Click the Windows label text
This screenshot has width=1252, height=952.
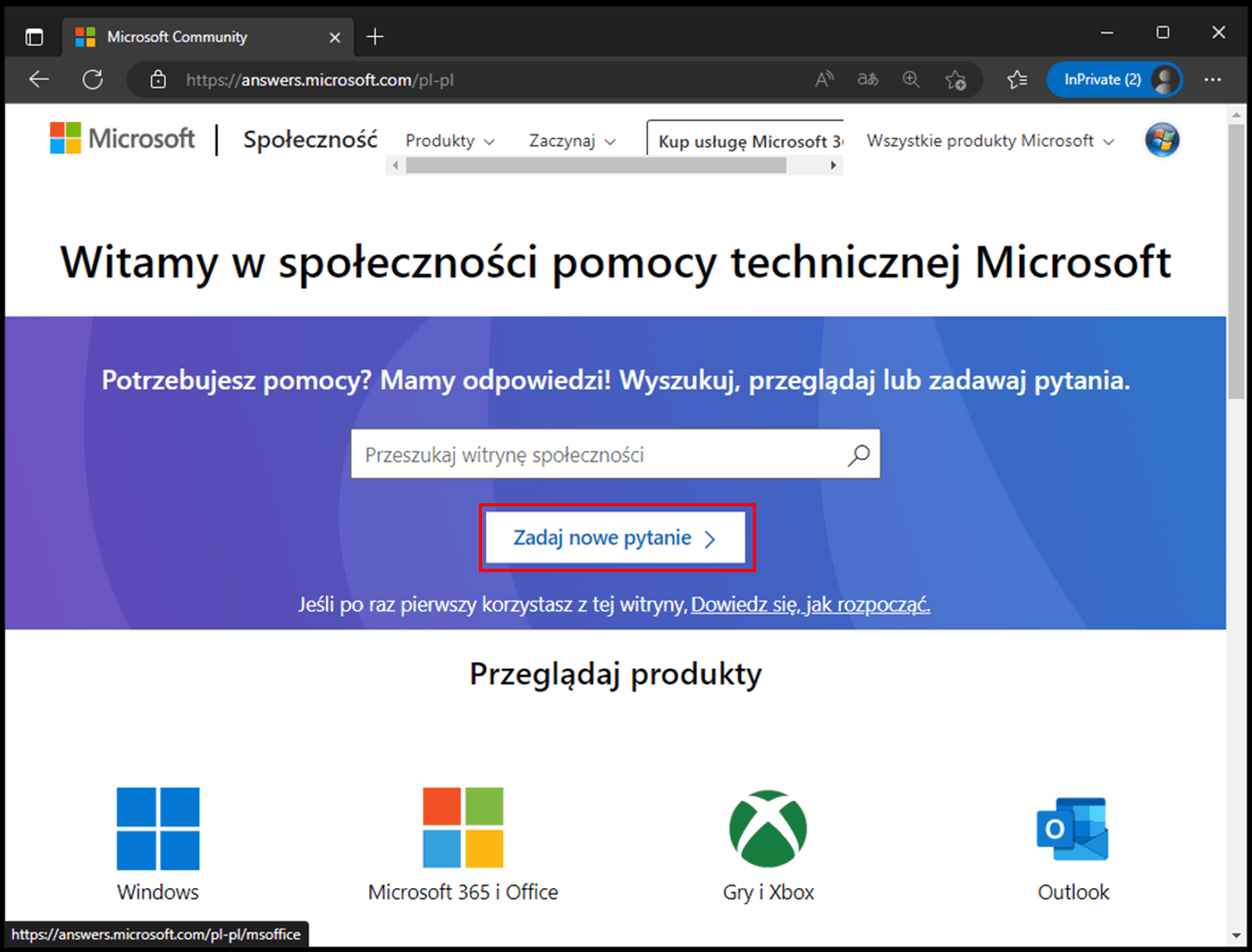coord(158,892)
